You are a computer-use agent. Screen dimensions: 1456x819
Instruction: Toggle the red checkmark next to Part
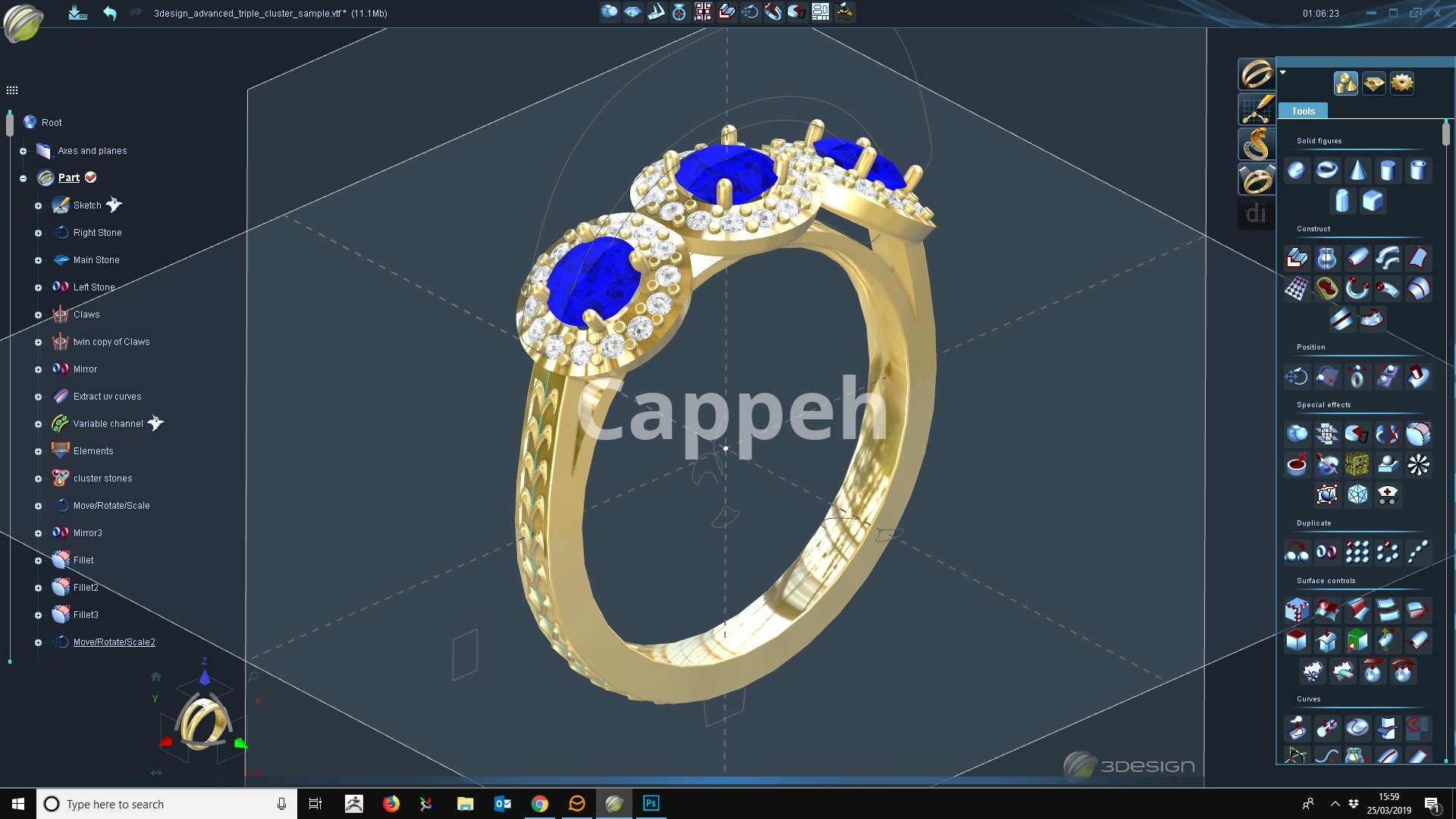click(x=91, y=177)
